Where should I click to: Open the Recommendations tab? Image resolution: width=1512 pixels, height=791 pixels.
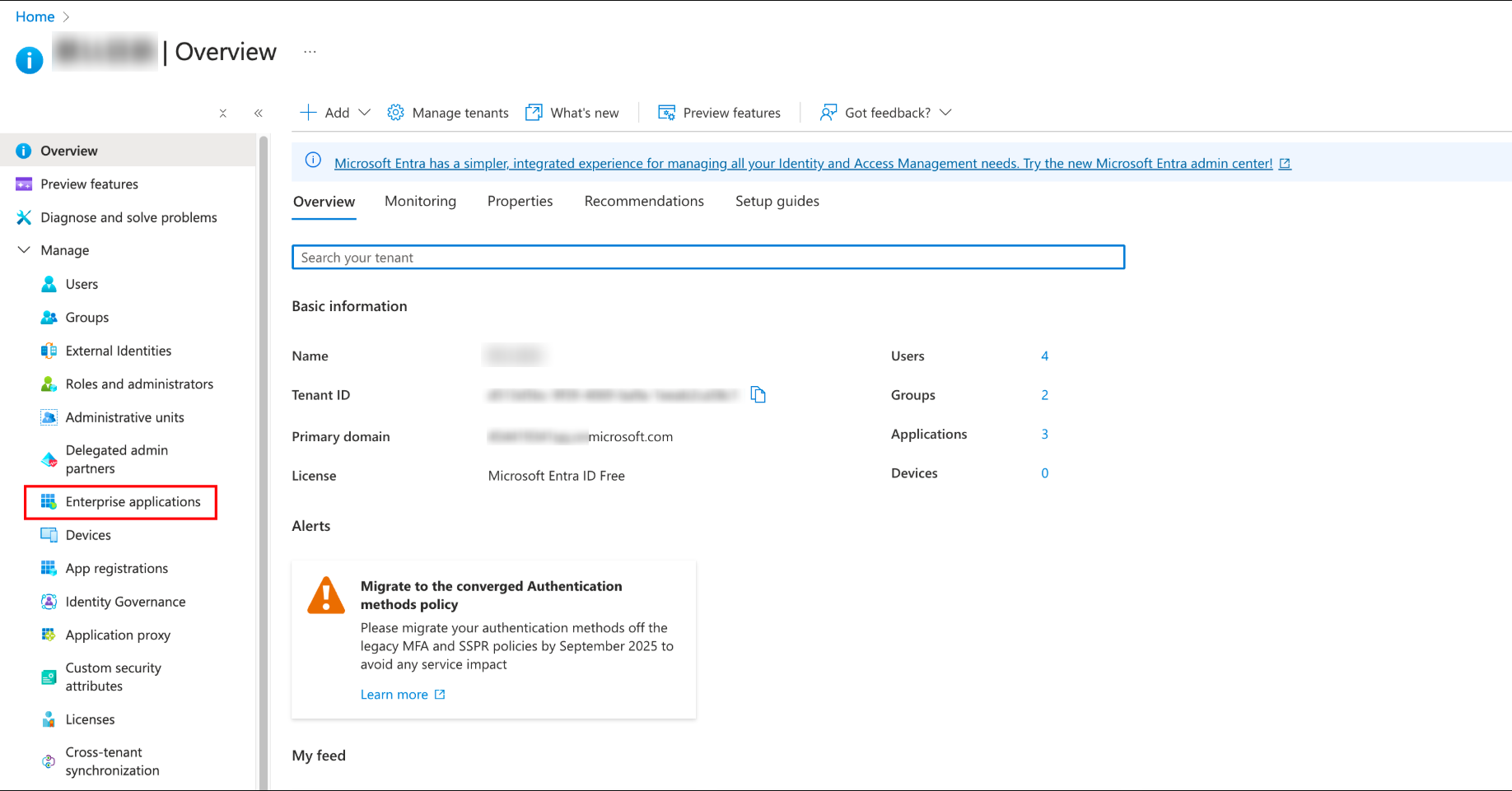[x=644, y=202]
